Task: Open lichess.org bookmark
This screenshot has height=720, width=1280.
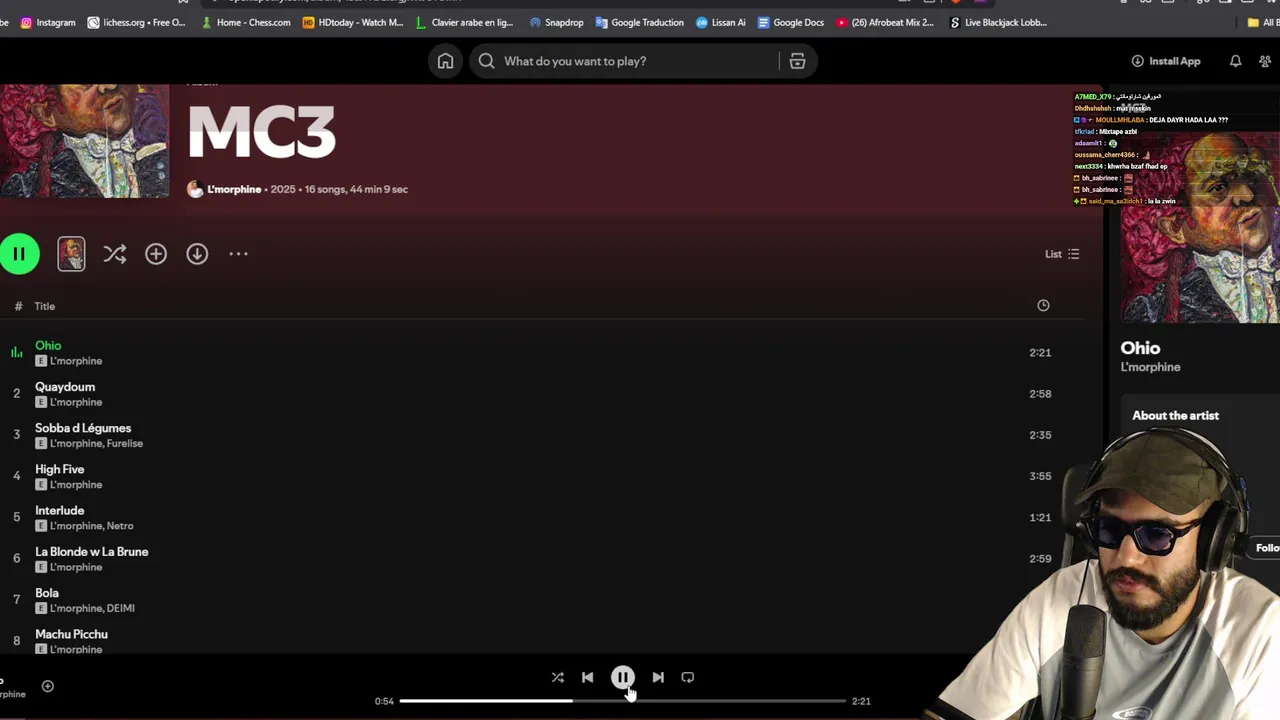Action: point(137,22)
